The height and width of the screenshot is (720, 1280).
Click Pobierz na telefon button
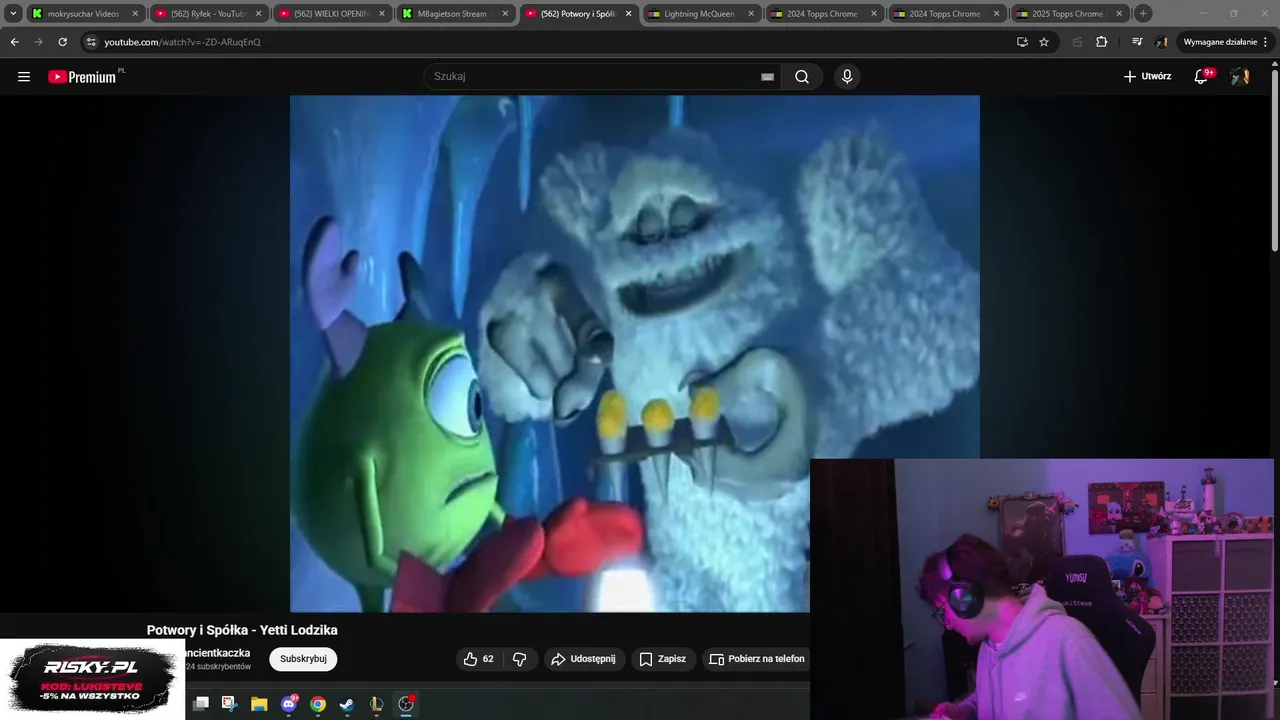pyautogui.click(x=756, y=659)
